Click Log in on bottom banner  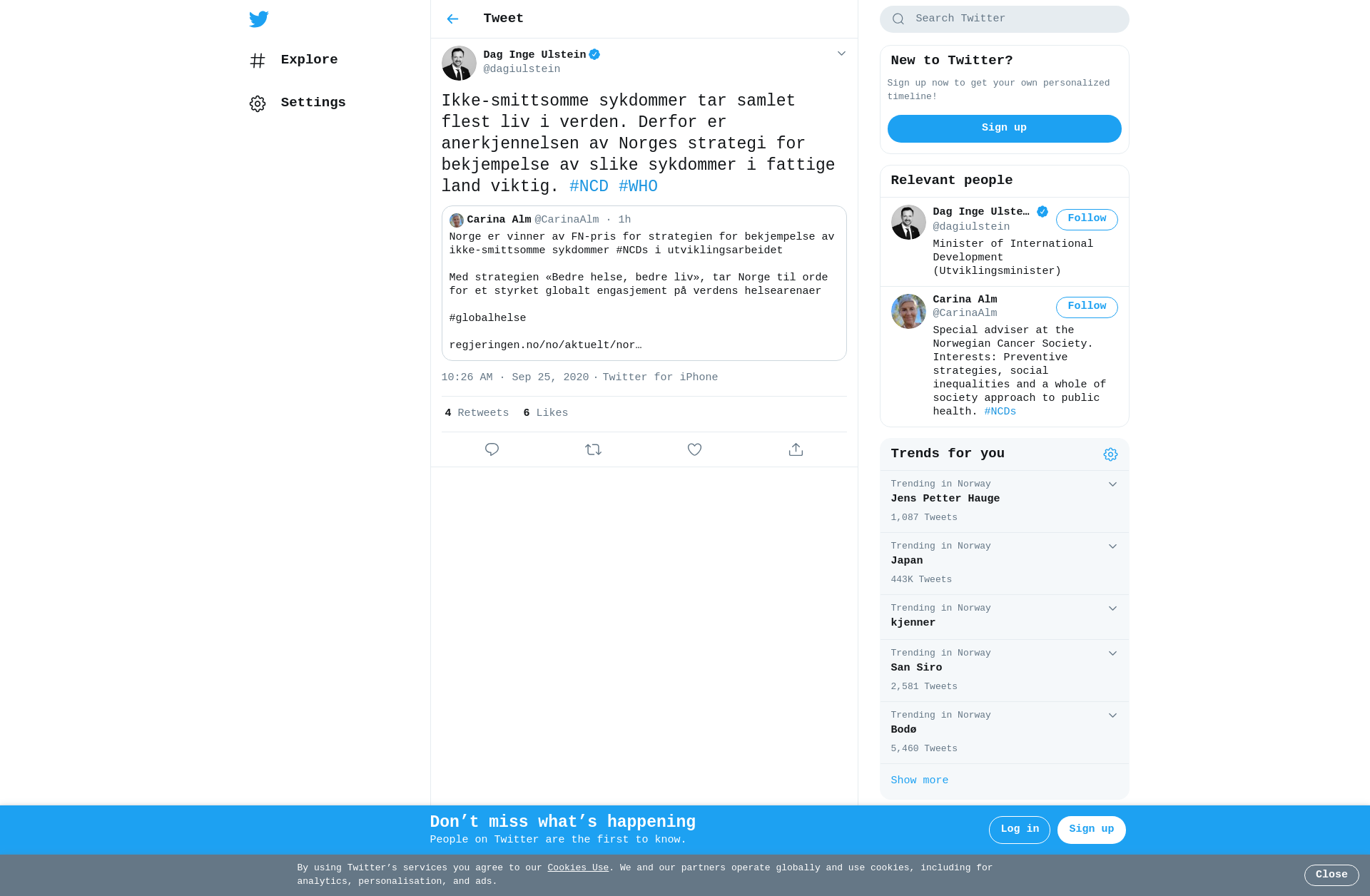click(1019, 830)
